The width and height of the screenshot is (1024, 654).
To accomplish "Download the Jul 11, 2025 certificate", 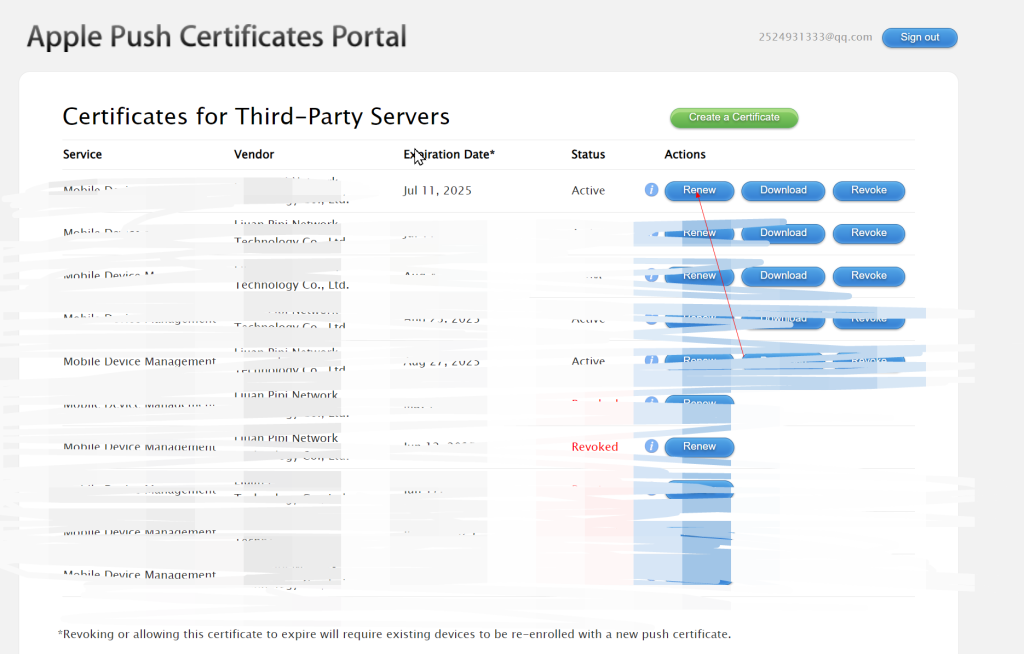I will (783, 190).
